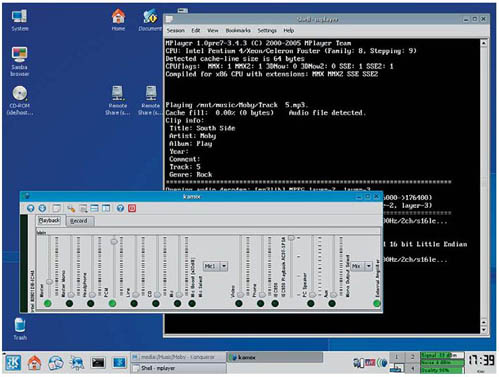Switch to virtual desktop 4 in pager
Viewport: 499px width, 377px height.
coord(412,368)
